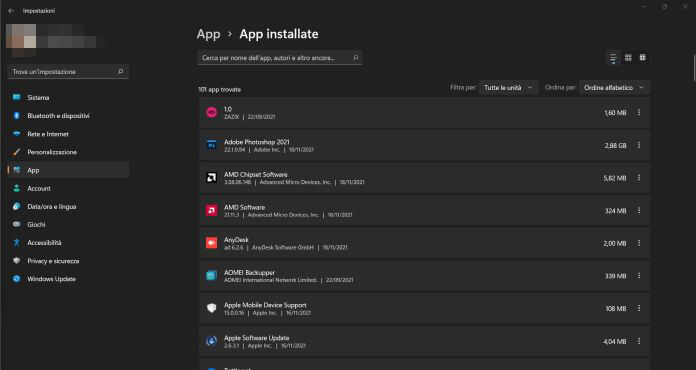
Task: Click the Trova un'impostazione search field
Action: pos(68,72)
